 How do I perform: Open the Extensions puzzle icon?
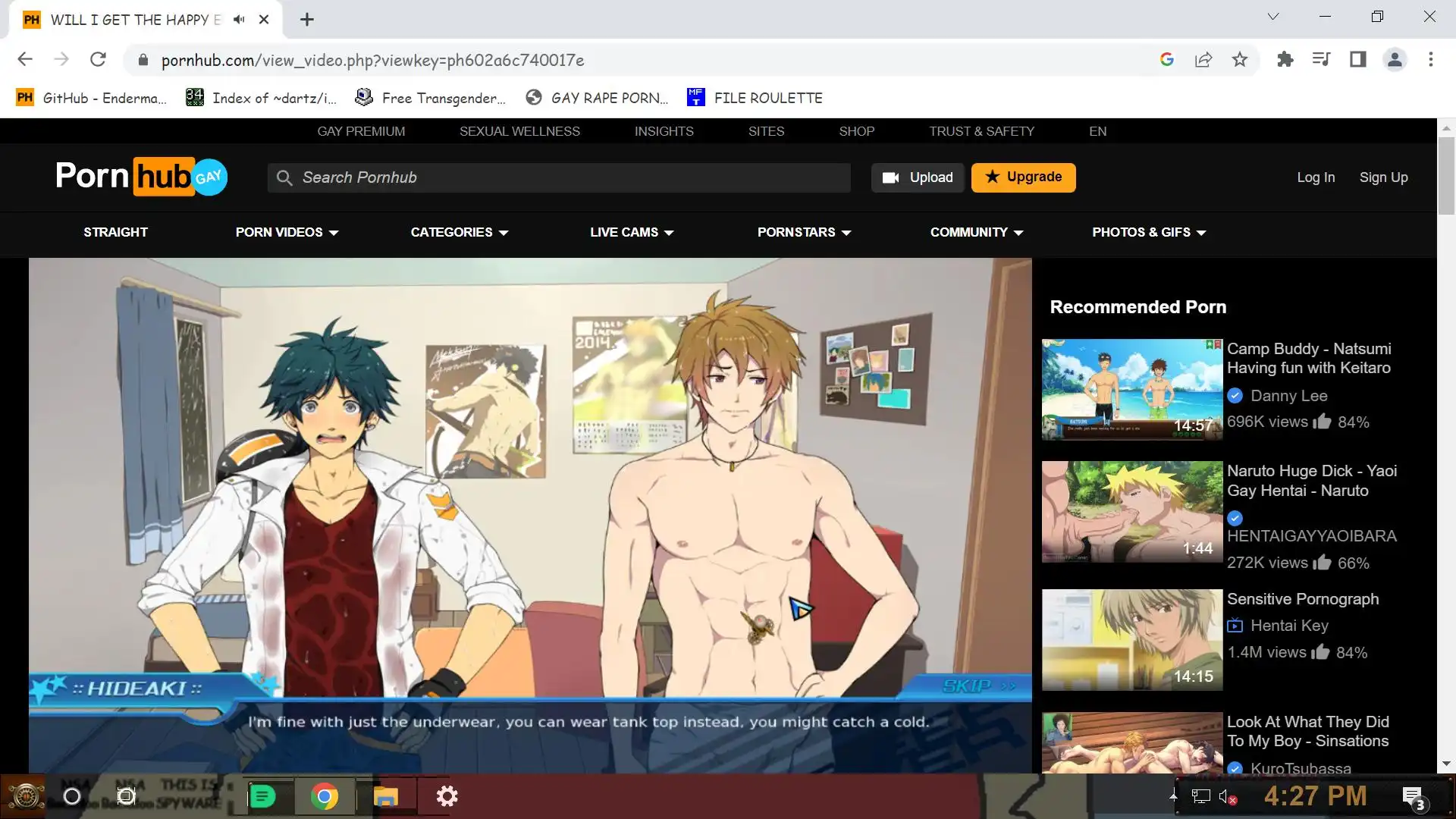tap(1285, 60)
